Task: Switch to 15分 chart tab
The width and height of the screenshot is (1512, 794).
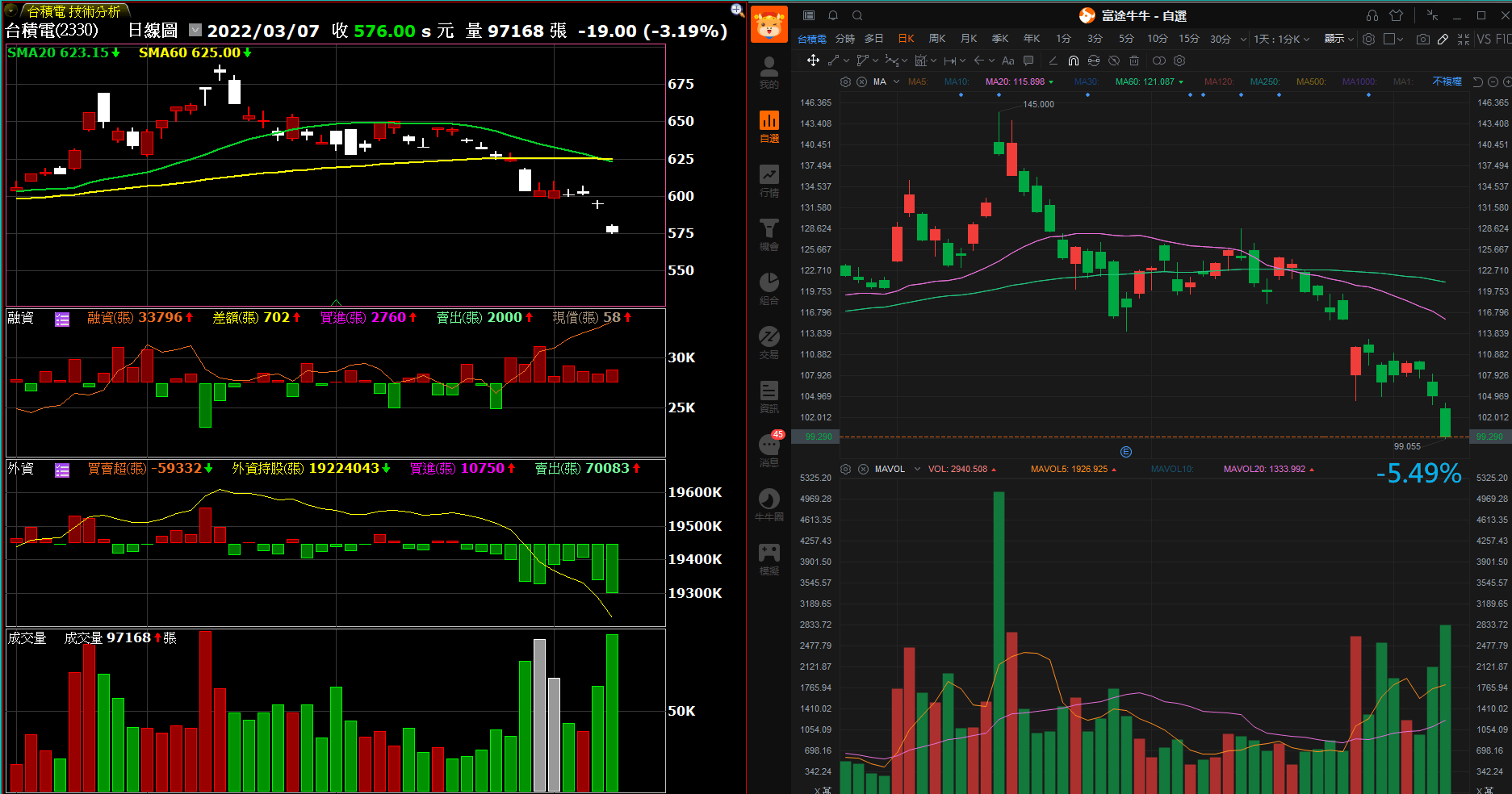Action: click(1189, 39)
